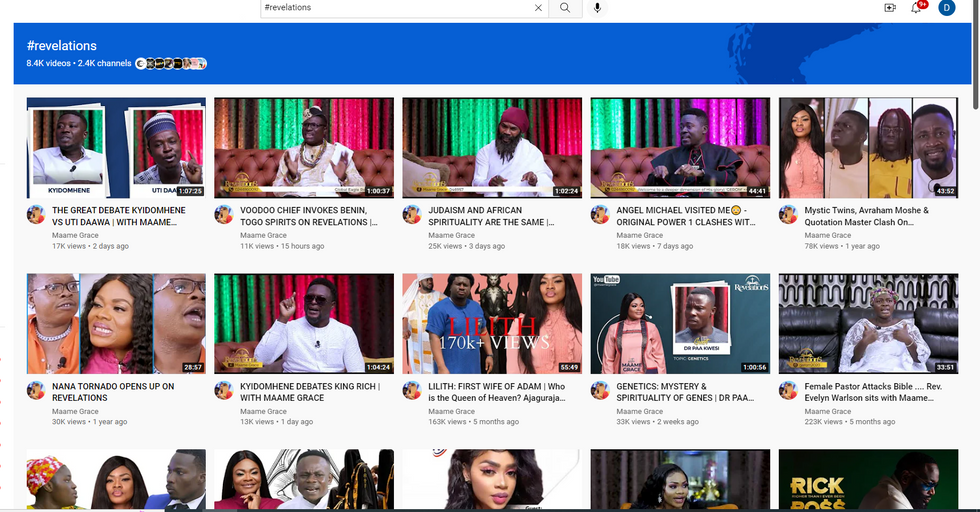980x512 pixels.
Task: Open channel avatar beside GENETICS: MYSTERY video
Action: click(600, 391)
